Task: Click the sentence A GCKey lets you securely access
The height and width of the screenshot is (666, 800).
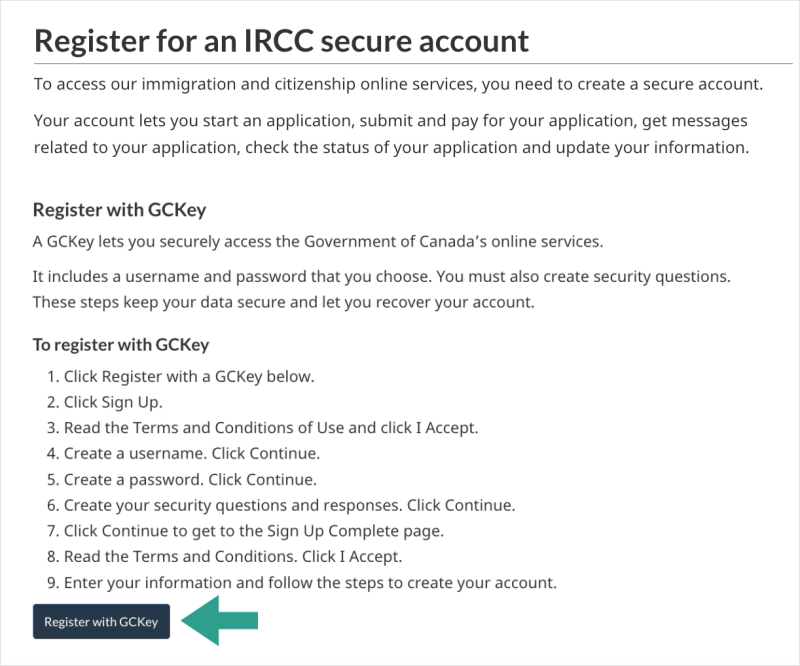Action: (x=318, y=241)
